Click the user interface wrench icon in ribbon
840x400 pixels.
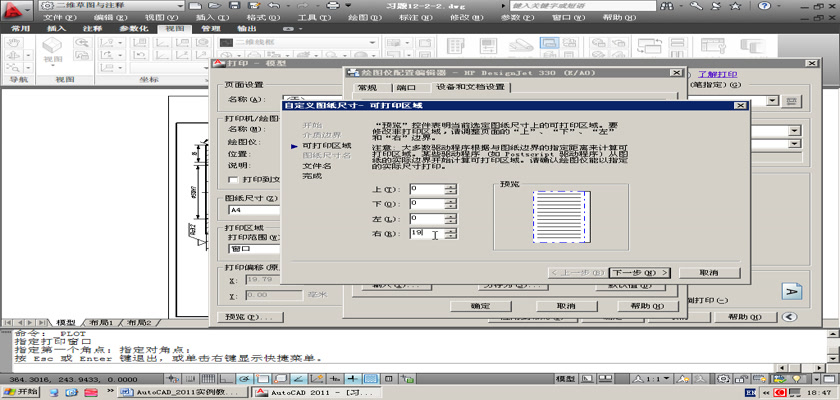pyautogui.click(x=712, y=46)
